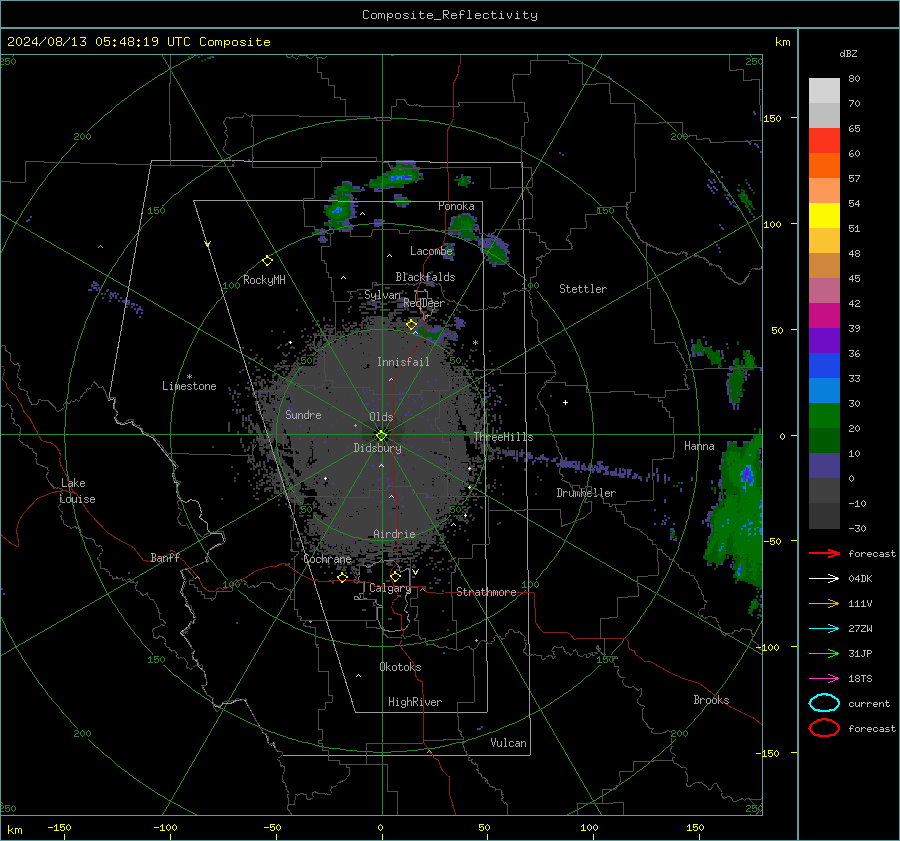Screen dimensions: 900x841
Task: Select the orange 57-60 dBZ swatch
Action: click(x=824, y=166)
